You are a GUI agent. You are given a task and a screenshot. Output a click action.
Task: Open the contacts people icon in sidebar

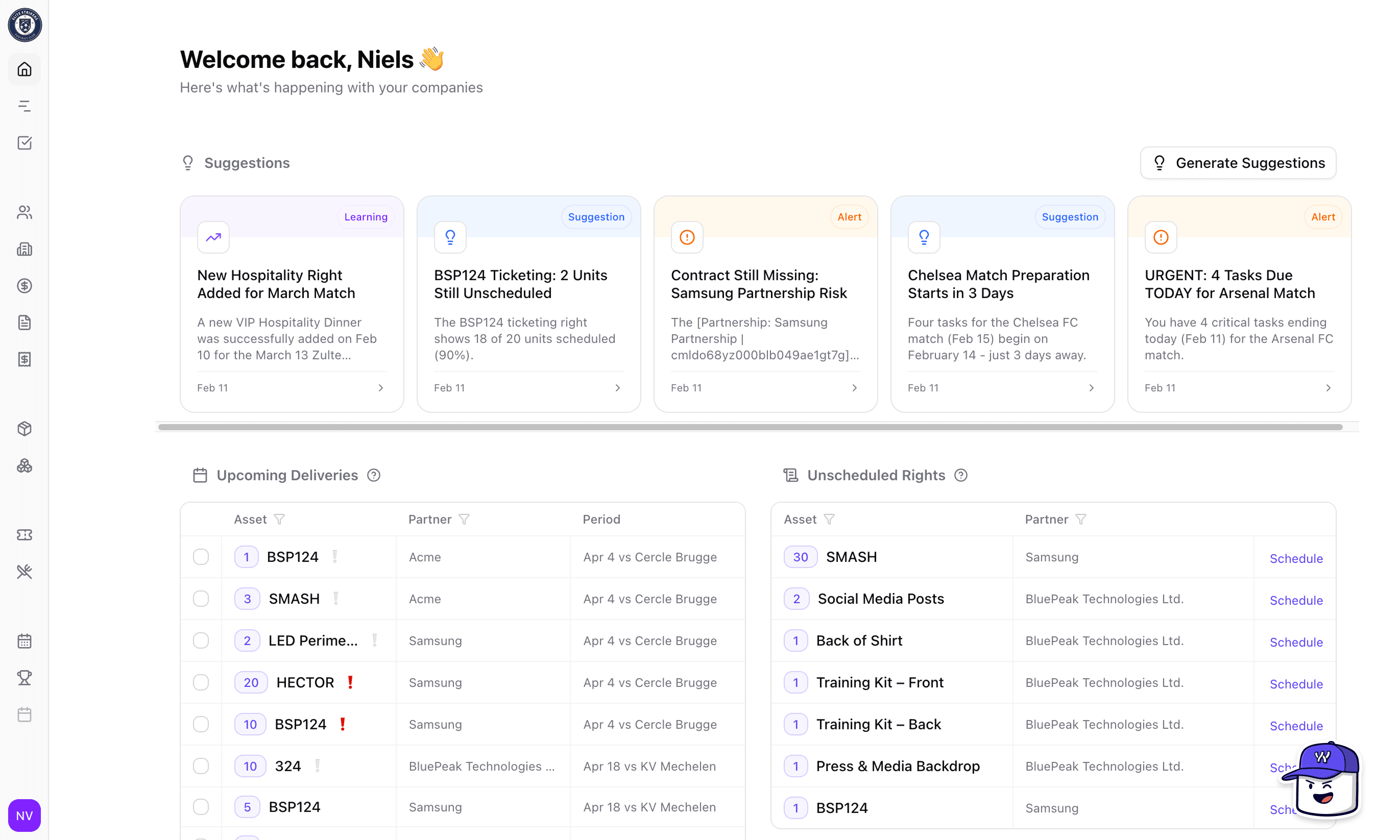[x=25, y=212]
